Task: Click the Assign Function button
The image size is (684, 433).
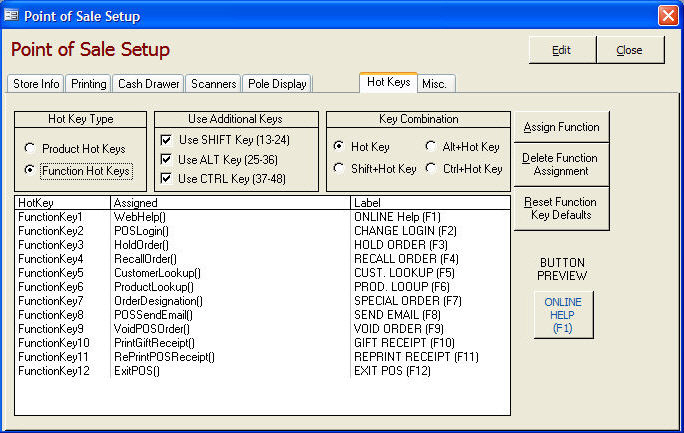Action: 561,127
